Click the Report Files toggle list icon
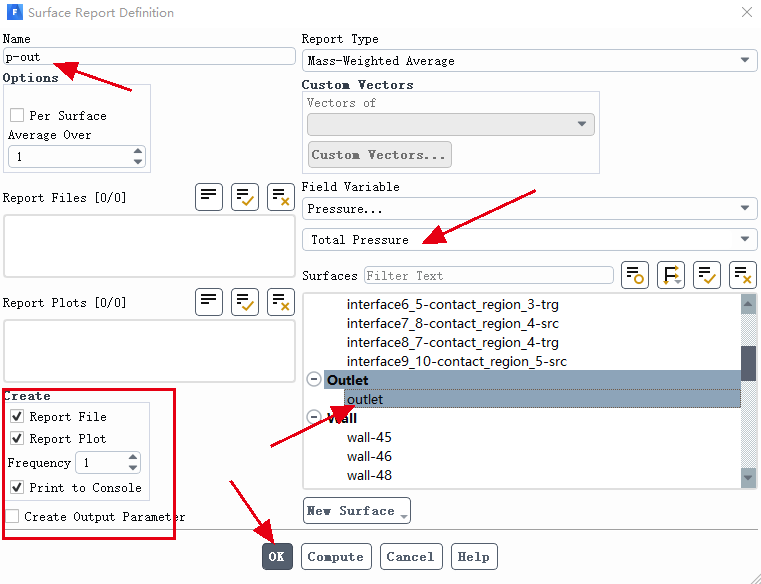Viewport: 761px width, 584px height. 209,197
